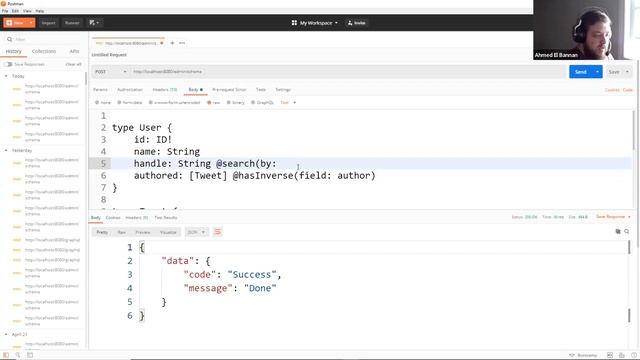Select the Raw response view

[x=122, y=232]
